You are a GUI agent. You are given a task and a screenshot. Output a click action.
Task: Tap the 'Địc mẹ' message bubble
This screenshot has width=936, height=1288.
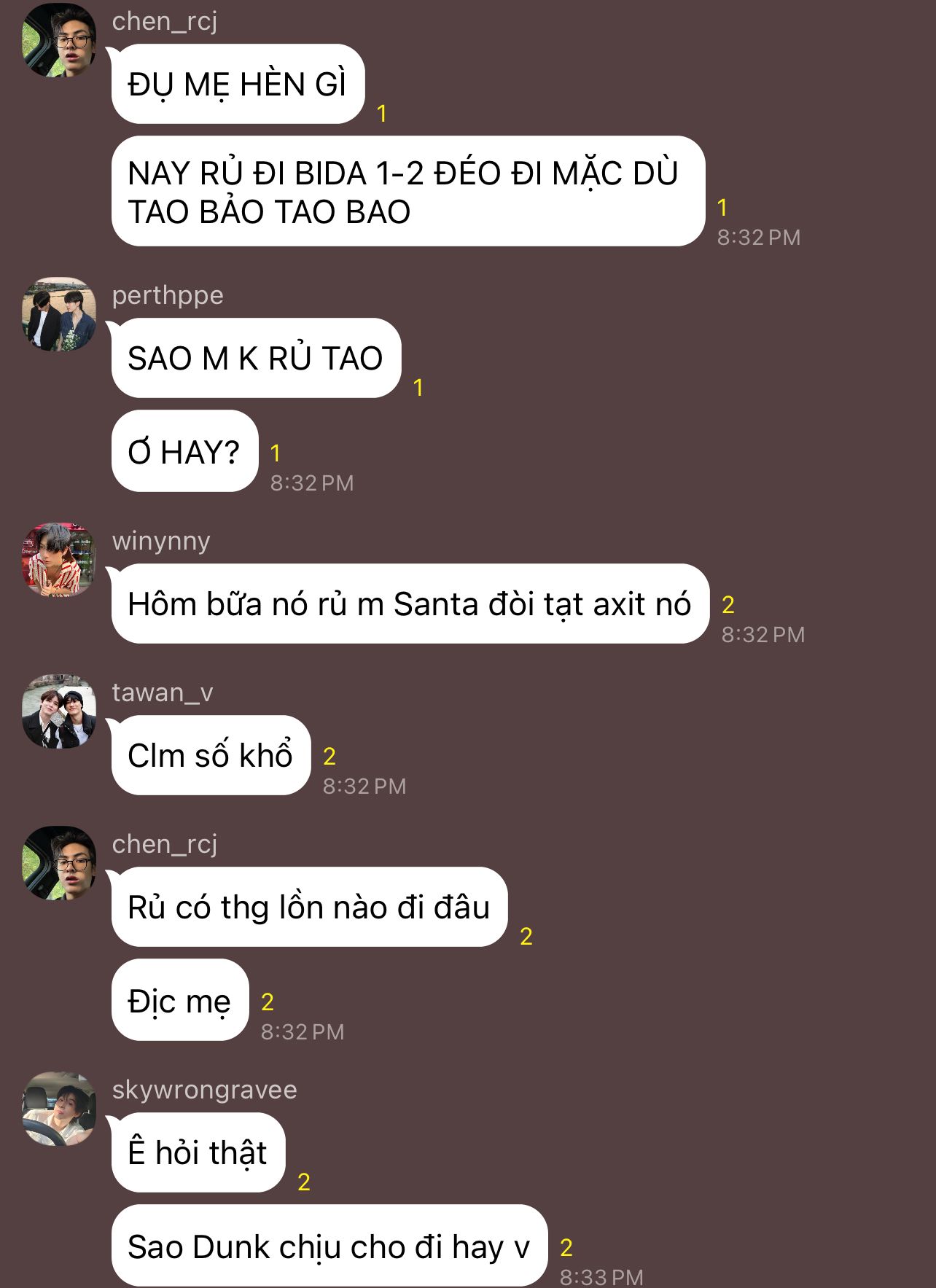(180, 1000)
